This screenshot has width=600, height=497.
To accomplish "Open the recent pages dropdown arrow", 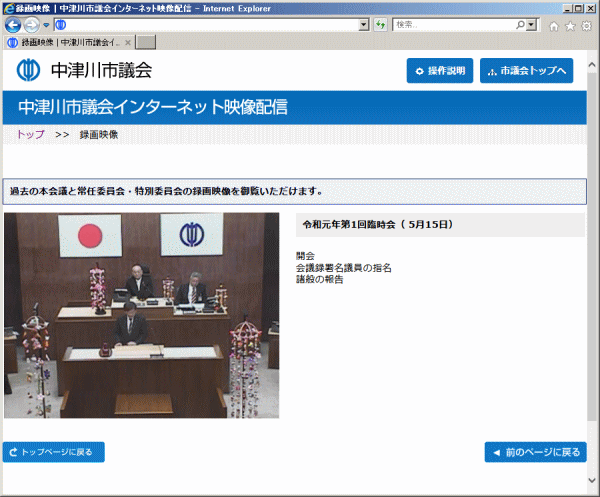I will (46, 25).
